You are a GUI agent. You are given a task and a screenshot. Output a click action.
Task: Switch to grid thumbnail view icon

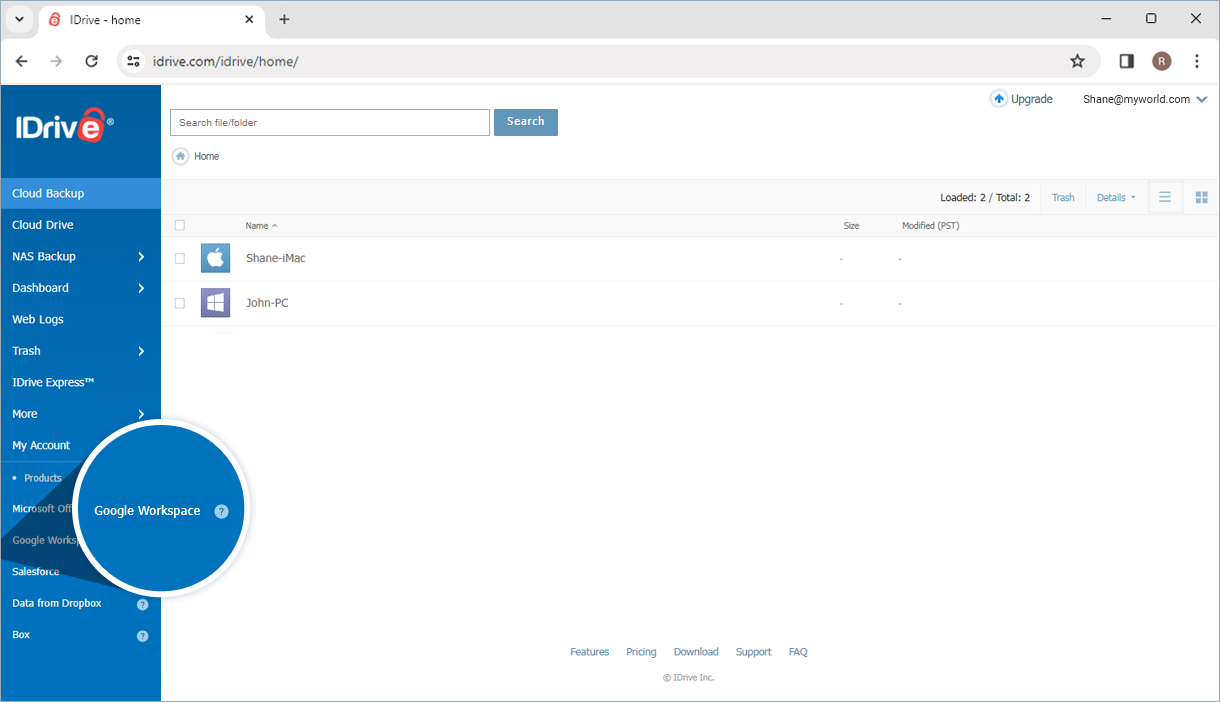point(1202,197)
